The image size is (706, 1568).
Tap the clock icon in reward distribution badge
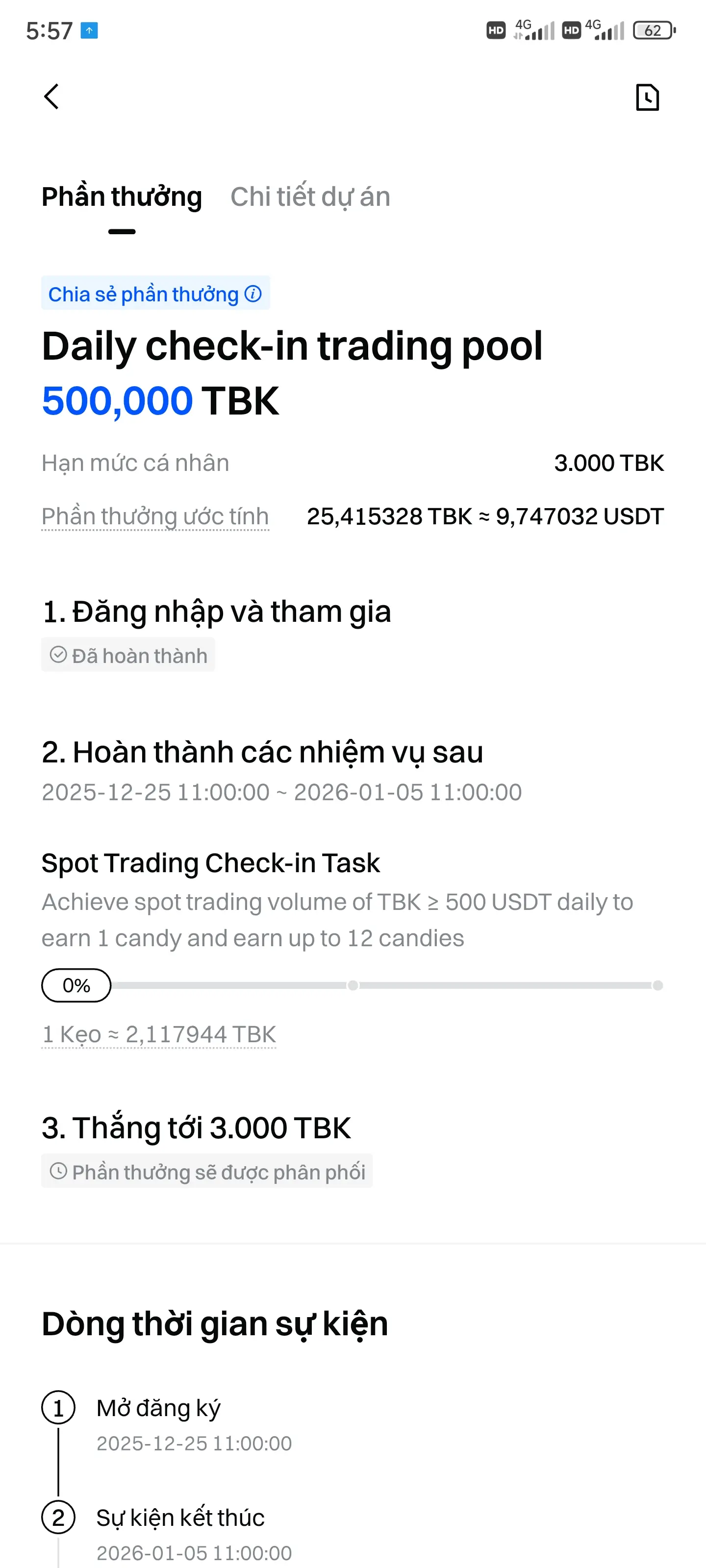58,1171
